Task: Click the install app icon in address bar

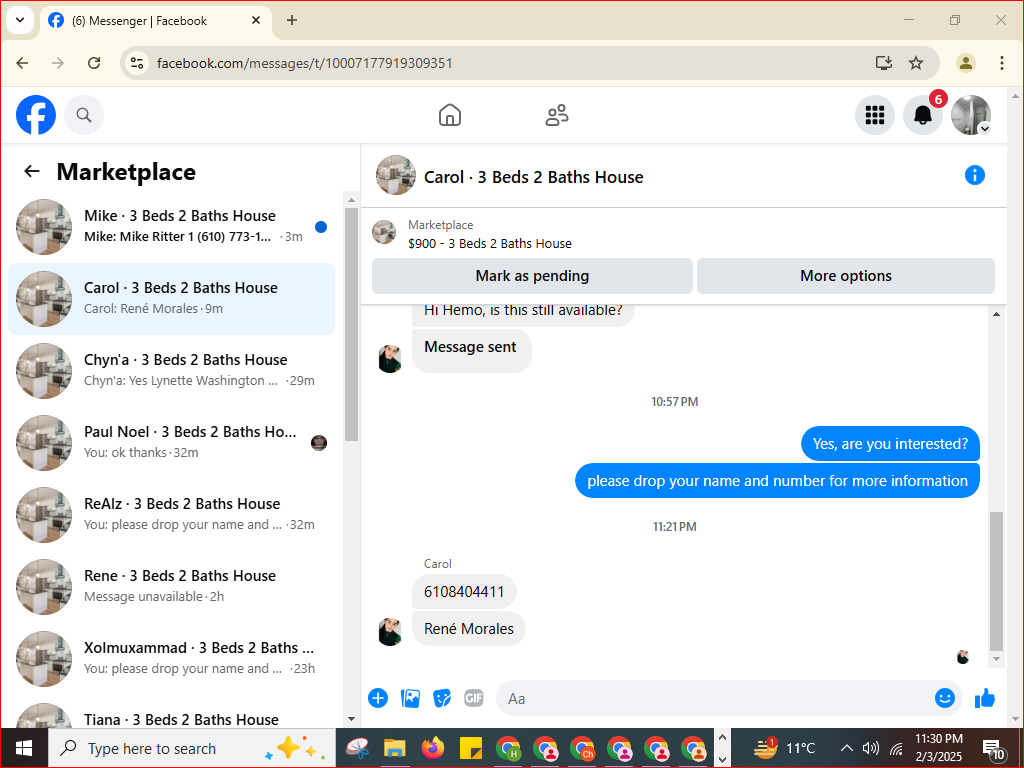Action: pyautogui.click(x=884, y=63)
